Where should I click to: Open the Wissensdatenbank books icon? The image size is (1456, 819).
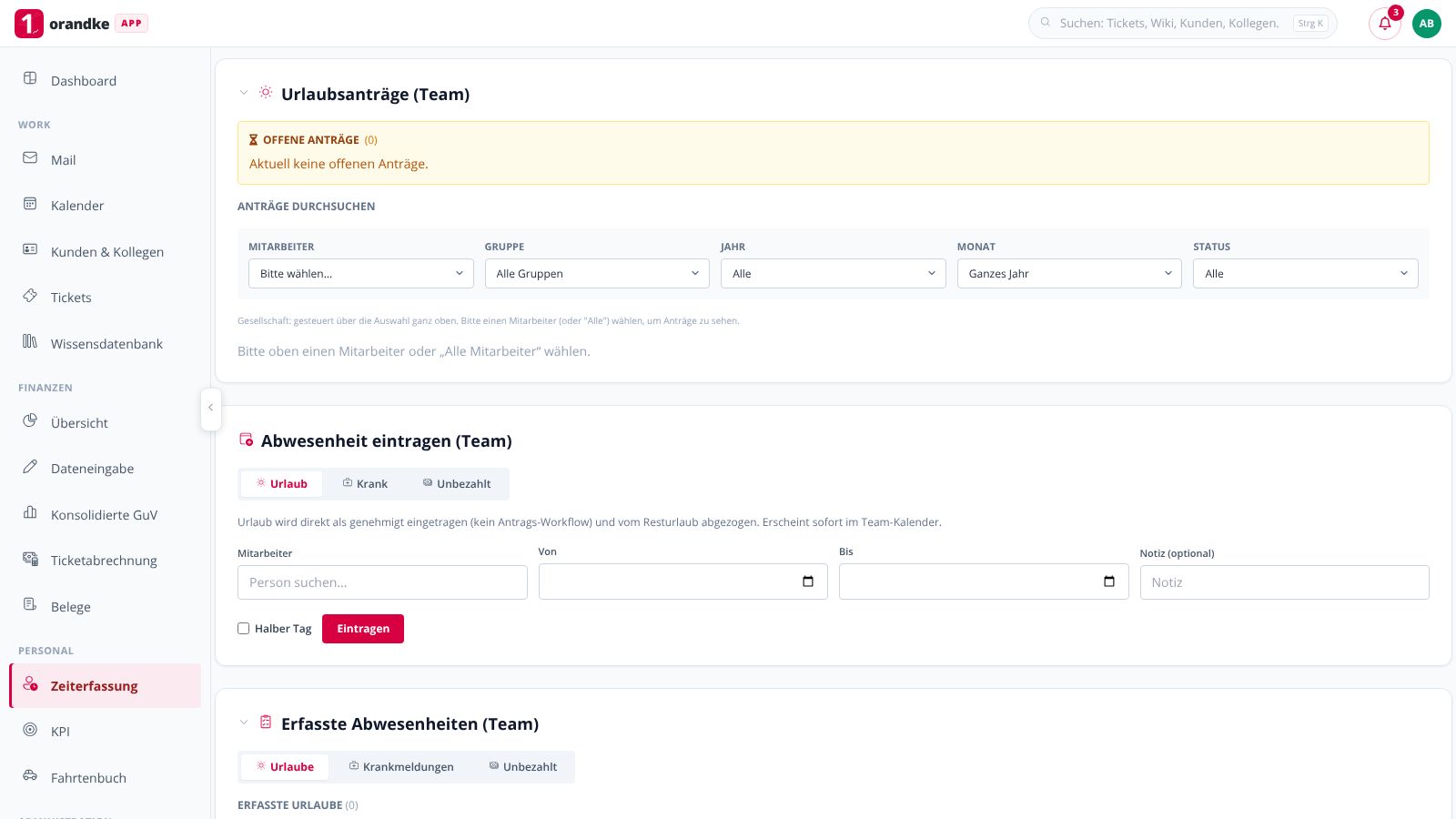(30, 342)
